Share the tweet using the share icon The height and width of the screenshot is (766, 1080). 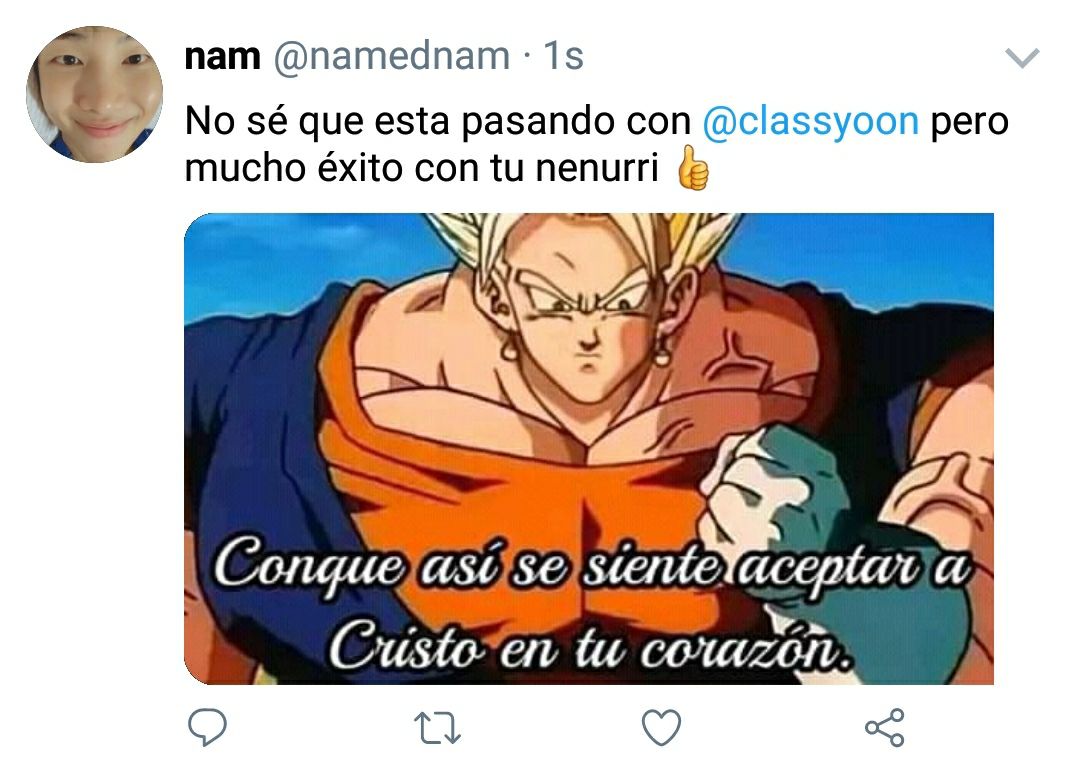(x=884, y=727)
